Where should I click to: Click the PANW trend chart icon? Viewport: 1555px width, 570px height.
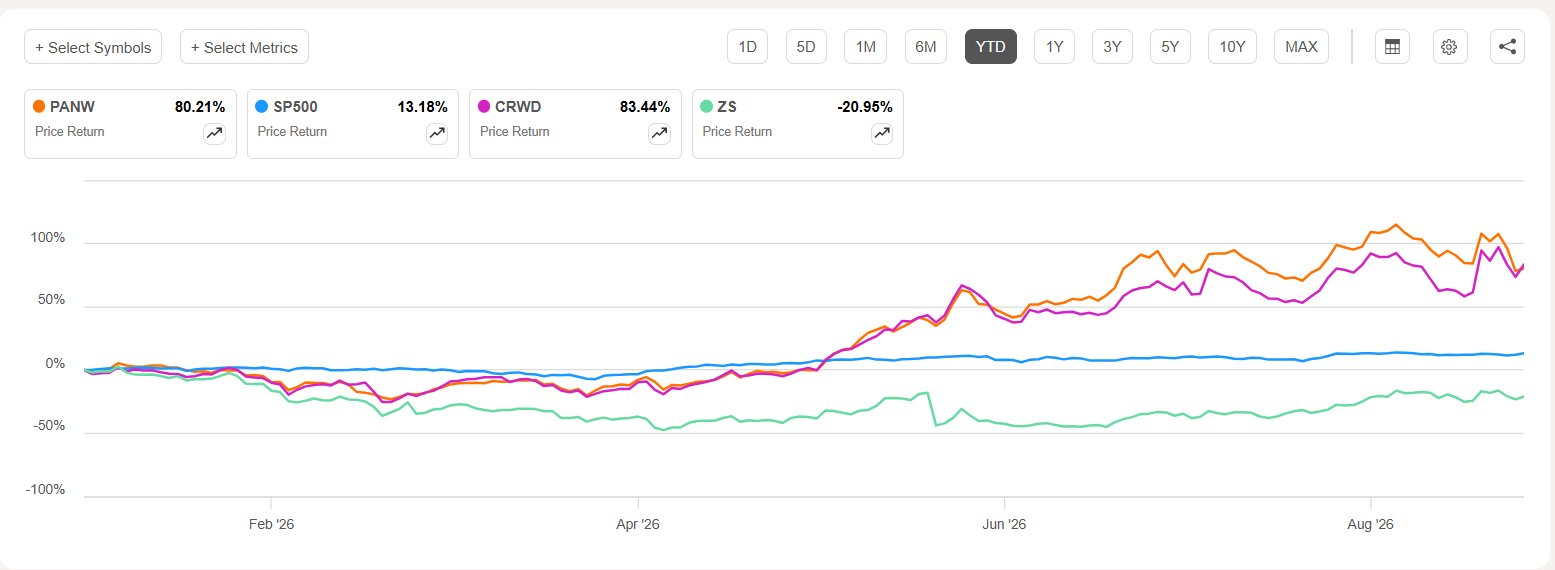pos(214,133)
